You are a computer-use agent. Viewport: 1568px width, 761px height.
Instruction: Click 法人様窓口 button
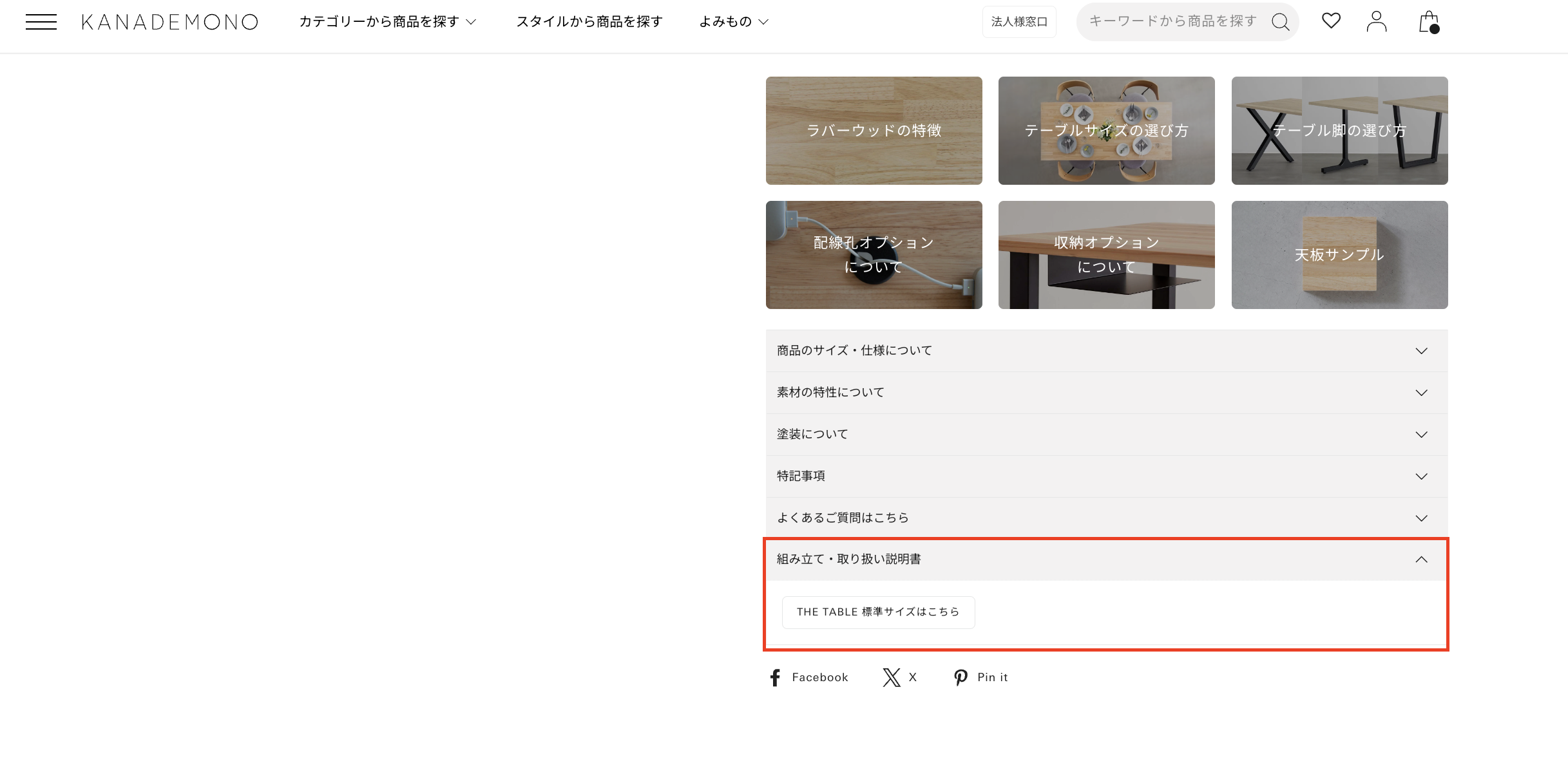coord(1018,22)
